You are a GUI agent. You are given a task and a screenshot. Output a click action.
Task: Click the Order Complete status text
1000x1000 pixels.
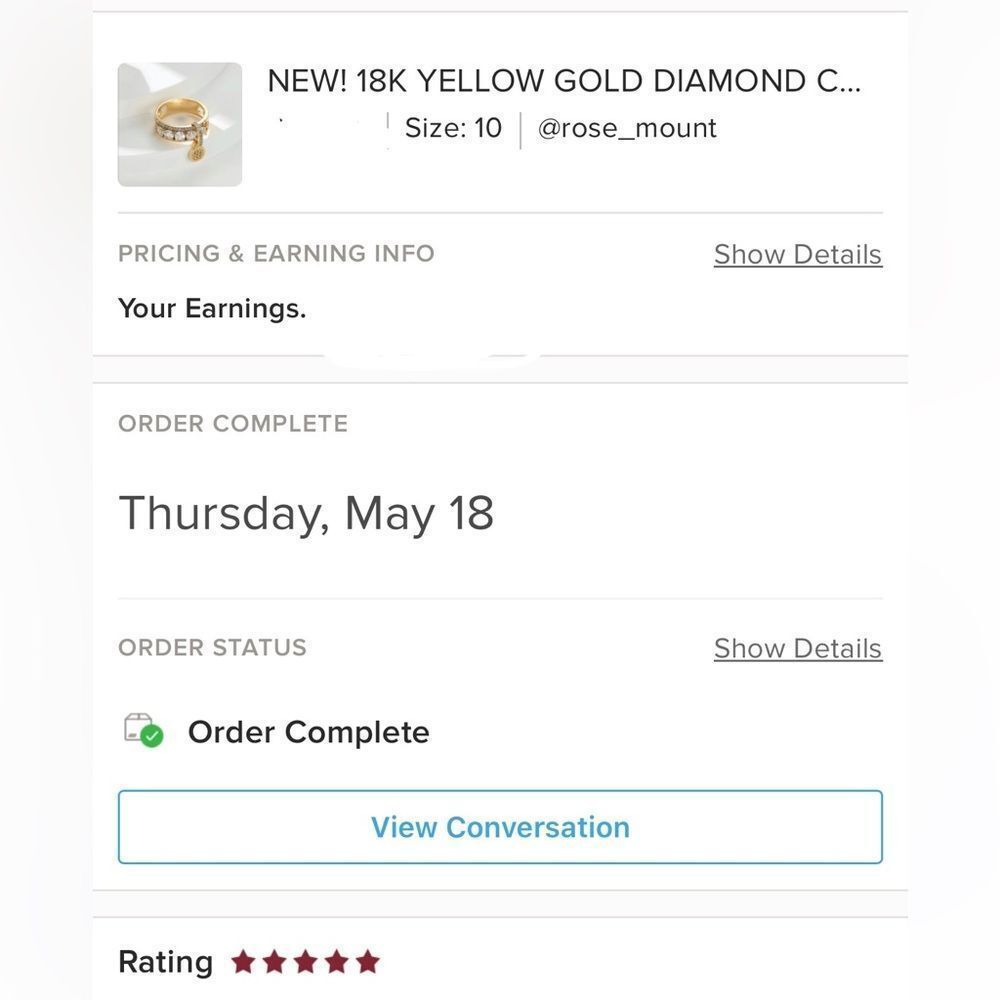309,732
